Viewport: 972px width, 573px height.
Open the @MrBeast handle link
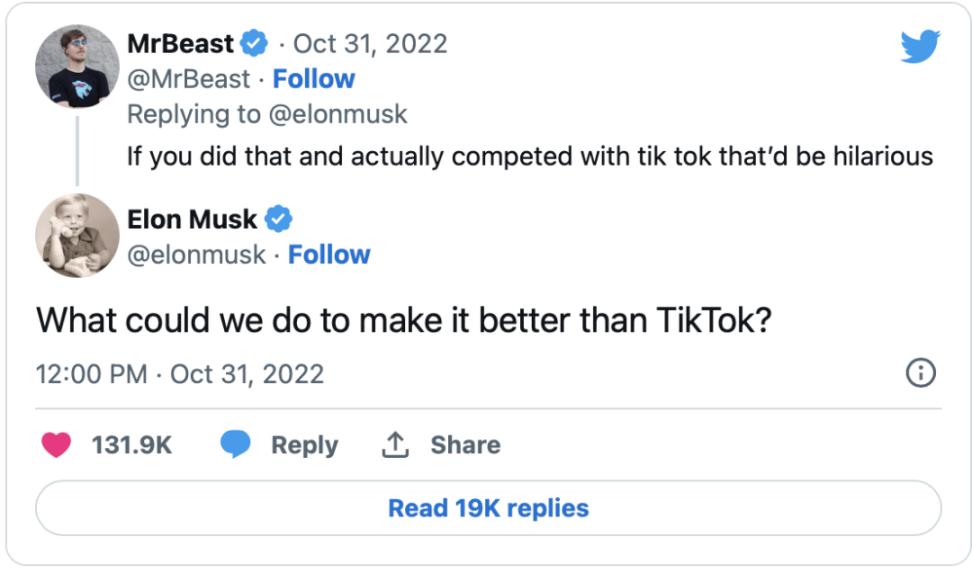click(188, 79)
